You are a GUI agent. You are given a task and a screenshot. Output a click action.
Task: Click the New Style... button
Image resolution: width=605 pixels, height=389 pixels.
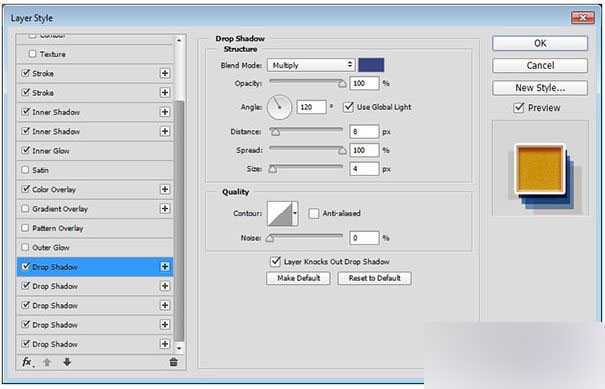[x=540, y=88]
